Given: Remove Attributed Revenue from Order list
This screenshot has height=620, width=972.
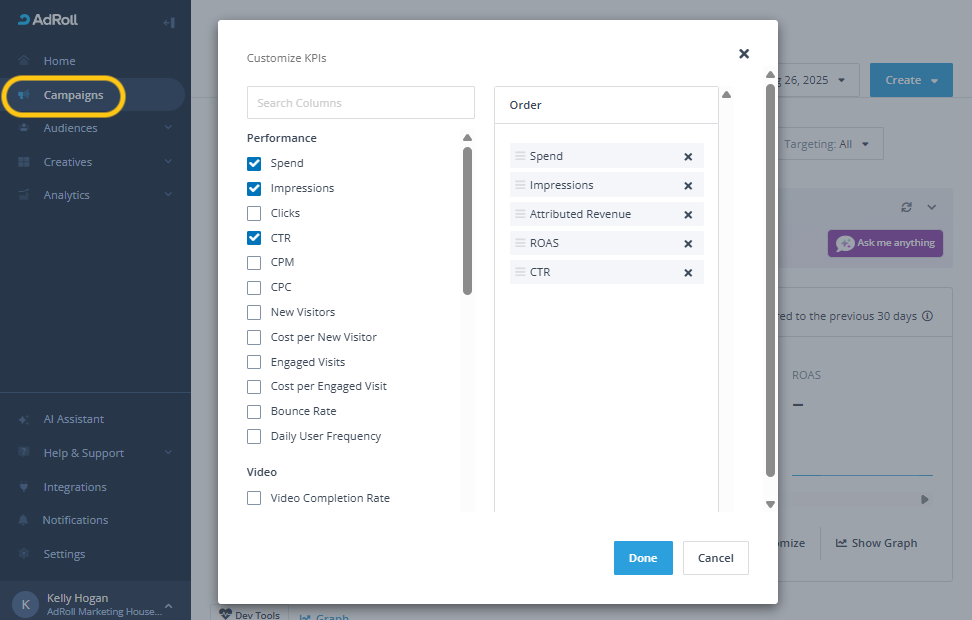Looking at the screenshot, I should (x=688, y=215).
